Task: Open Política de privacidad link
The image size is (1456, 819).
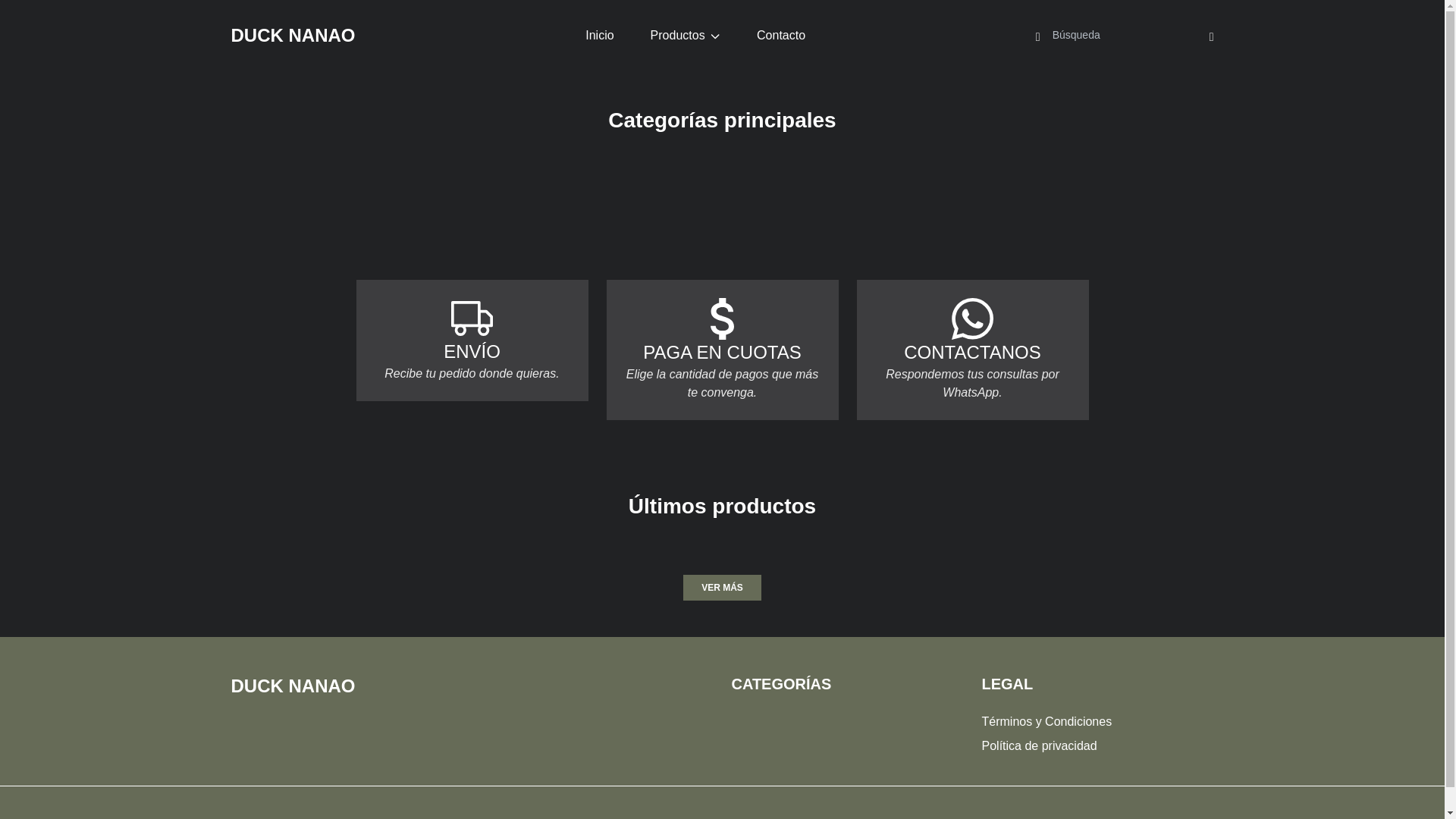Action: pyautogui.click(x=1039, y=746)
